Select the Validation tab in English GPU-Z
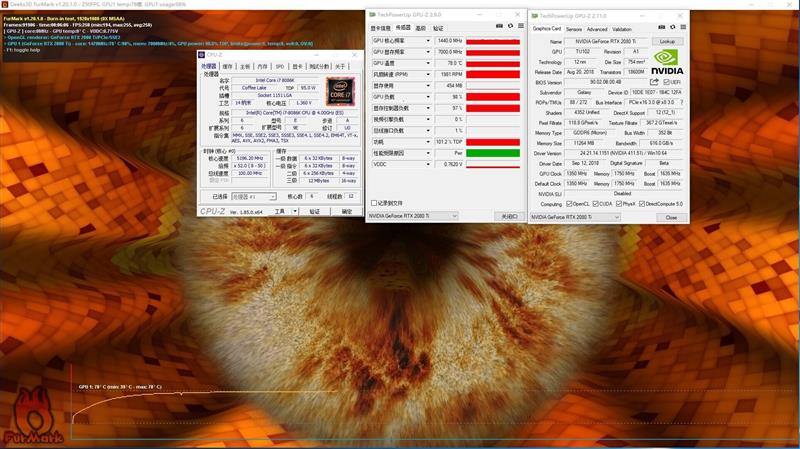This screenshot has width=800, height=449. [621, 30]
